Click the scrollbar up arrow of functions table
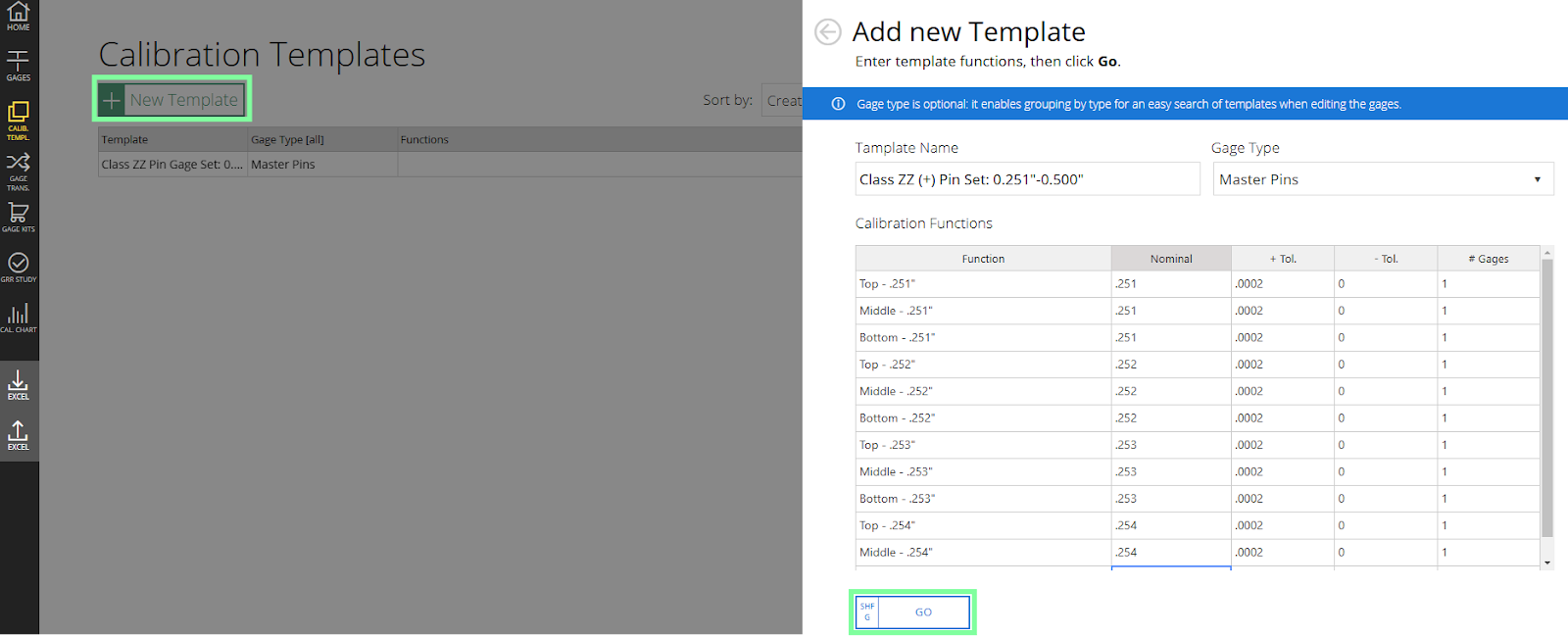Viewport: 1568px width, 636px height. 1547,252
